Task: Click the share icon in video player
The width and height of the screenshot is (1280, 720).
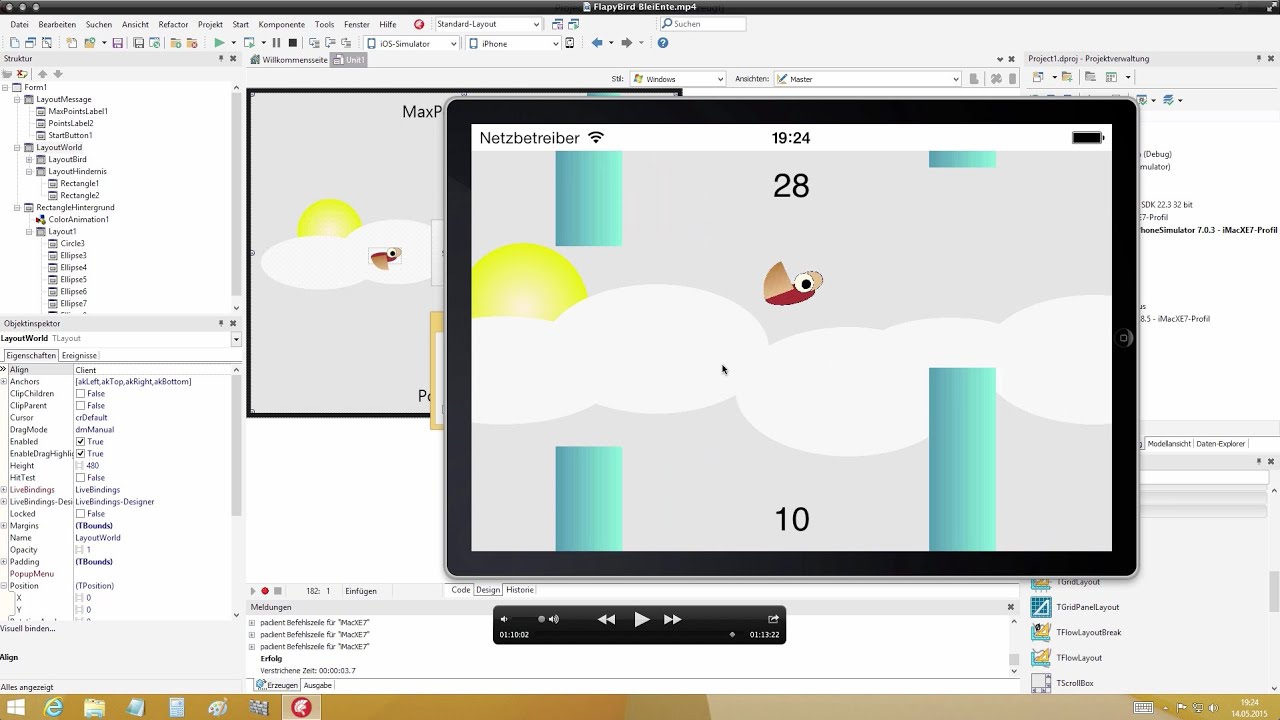Action: (773, 619)
